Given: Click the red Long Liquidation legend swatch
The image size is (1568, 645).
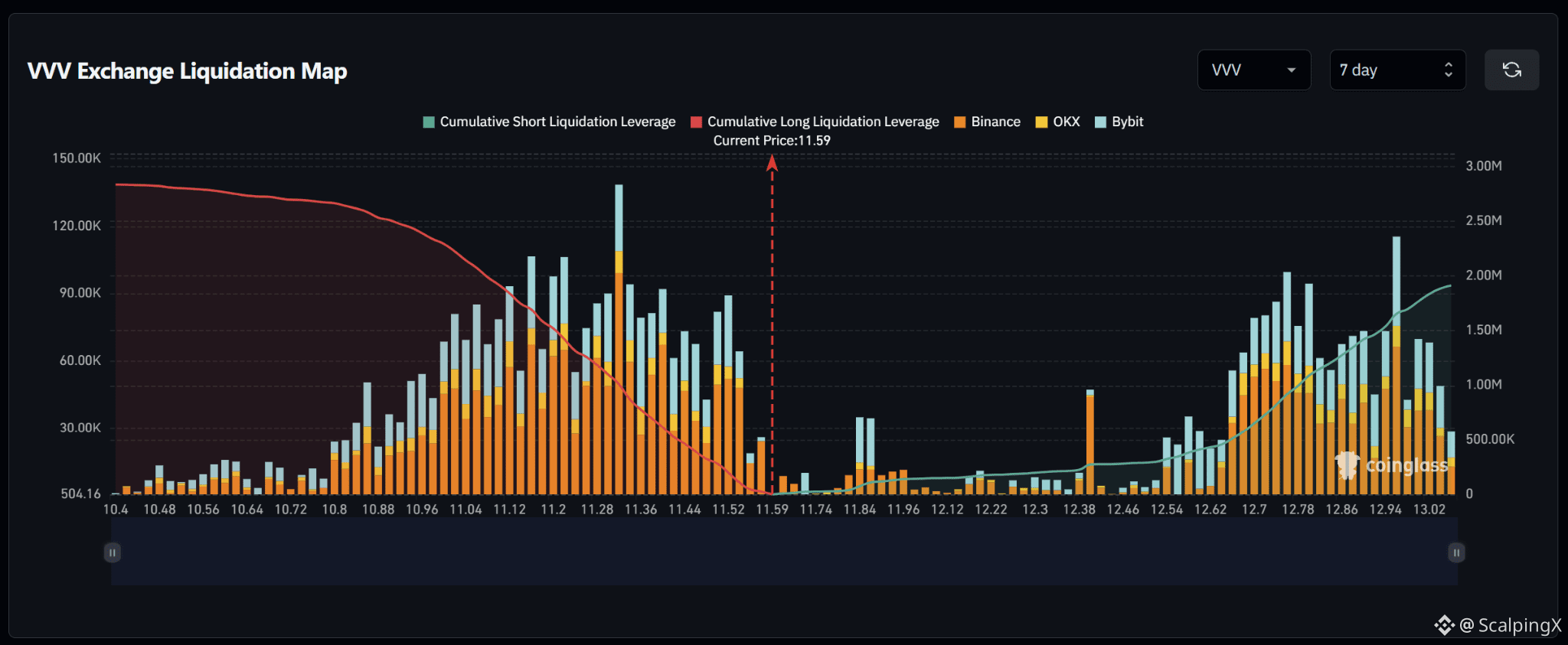Looking at the screenshot, I should pyautogui.click(x=696, y=122).
